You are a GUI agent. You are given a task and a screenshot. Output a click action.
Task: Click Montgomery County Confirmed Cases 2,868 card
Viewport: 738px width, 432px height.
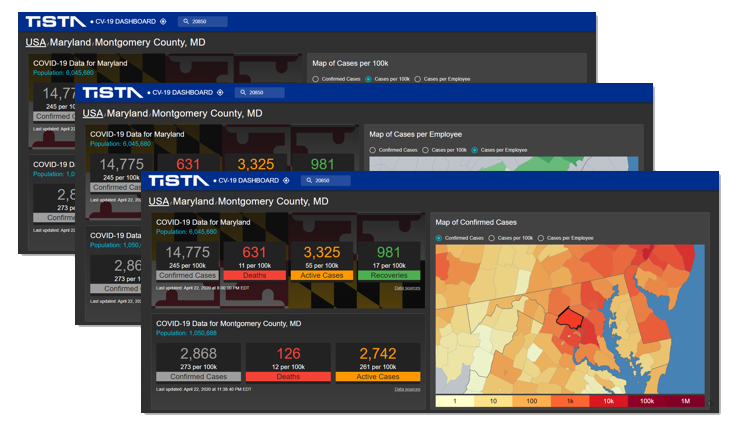[199, 362]
